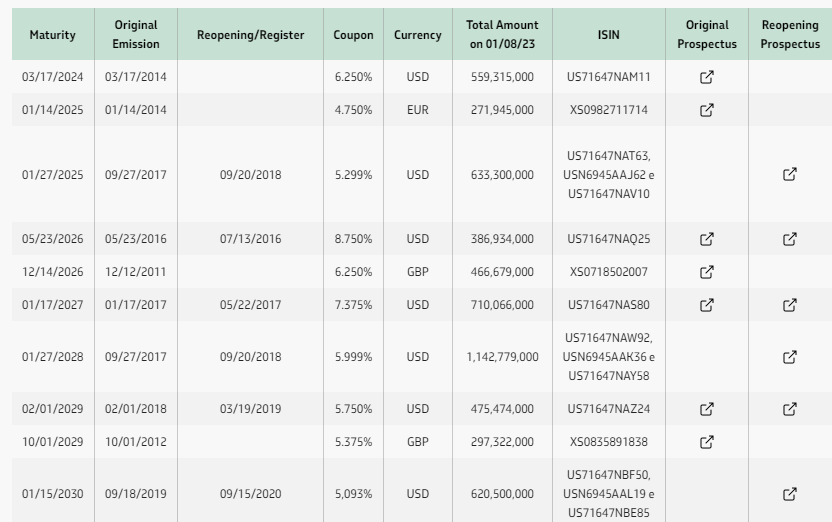Click the Coupon column header
The height and width of the screenshot is (522, 832).
coord(353,34)
